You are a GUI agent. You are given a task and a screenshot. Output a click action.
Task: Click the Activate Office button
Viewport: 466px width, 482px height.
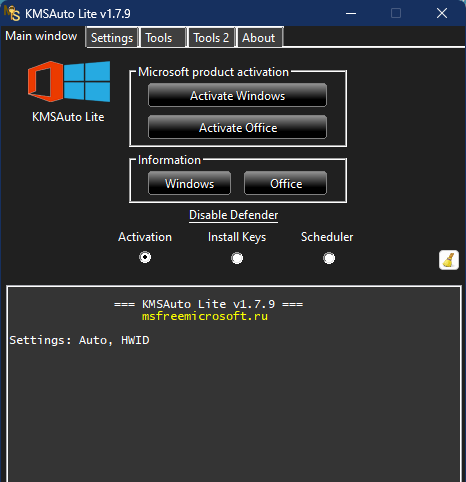point(237,127)
